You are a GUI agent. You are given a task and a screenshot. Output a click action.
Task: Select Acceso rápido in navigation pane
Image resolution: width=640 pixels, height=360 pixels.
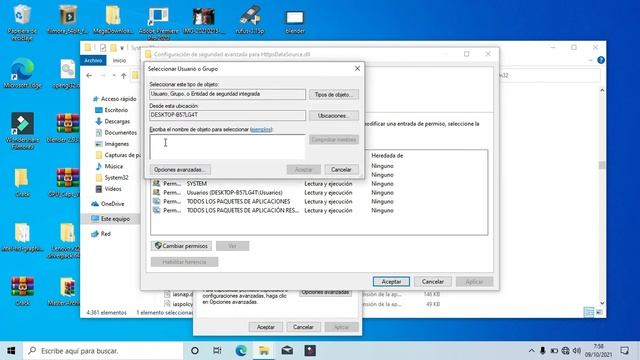coord(114,99)
